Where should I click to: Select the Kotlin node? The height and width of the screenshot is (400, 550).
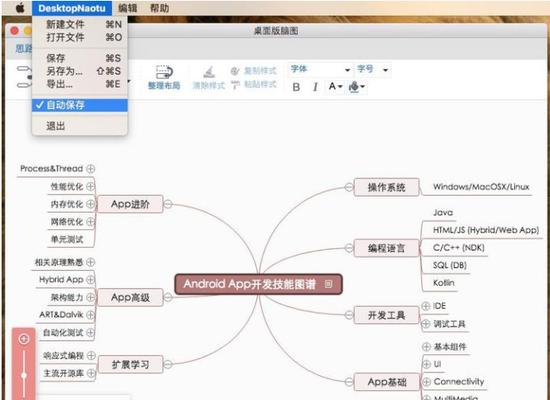(444, 283)
